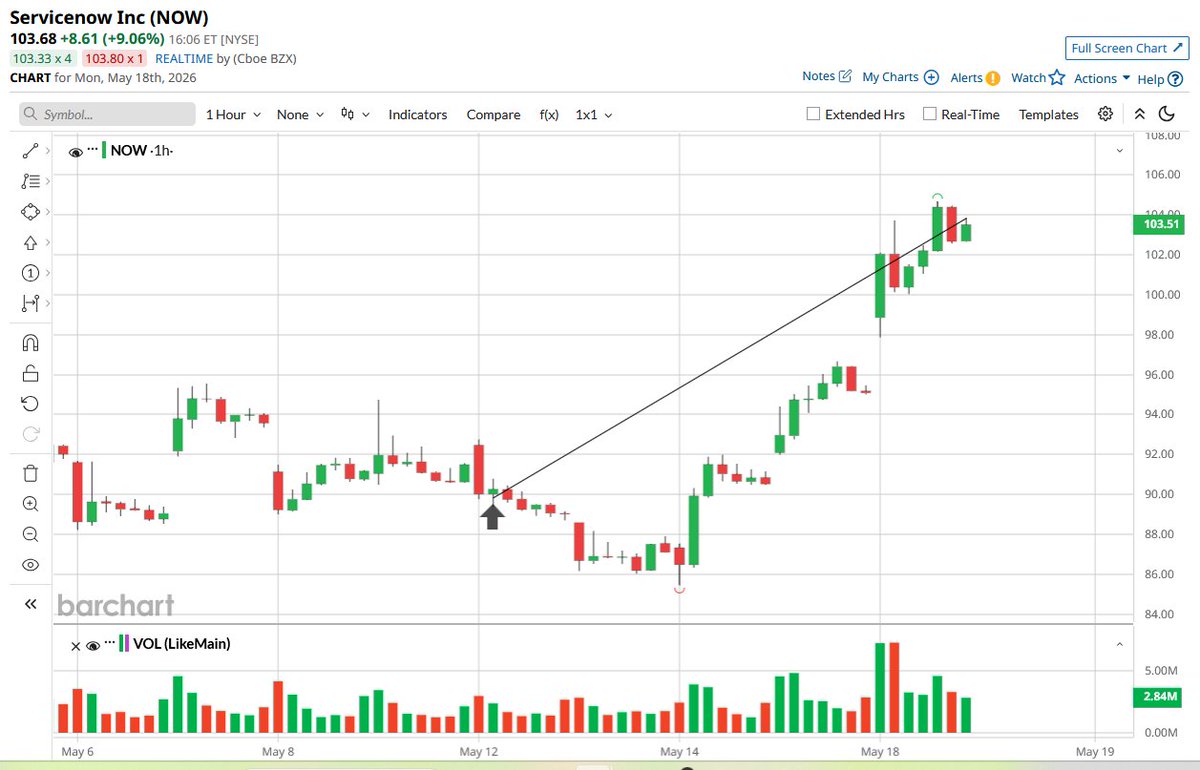The width and height of the screenshot is (1200, 770).
Task: Click the Servicenow Inc (NOW) heading
Action: coord(110,17)
